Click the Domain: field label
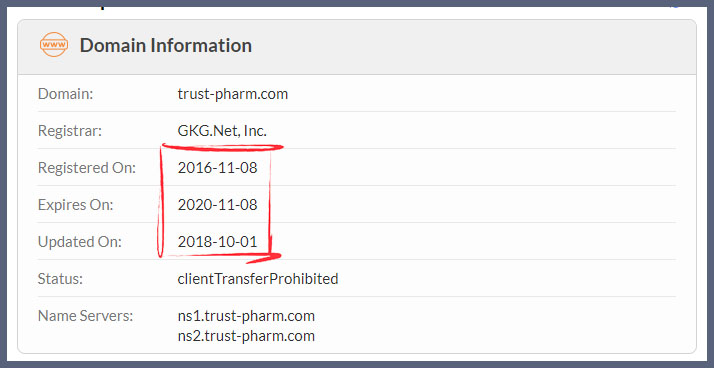Image resolution: width=714 pixels, height=368 pixels. (x=66, y=94)
